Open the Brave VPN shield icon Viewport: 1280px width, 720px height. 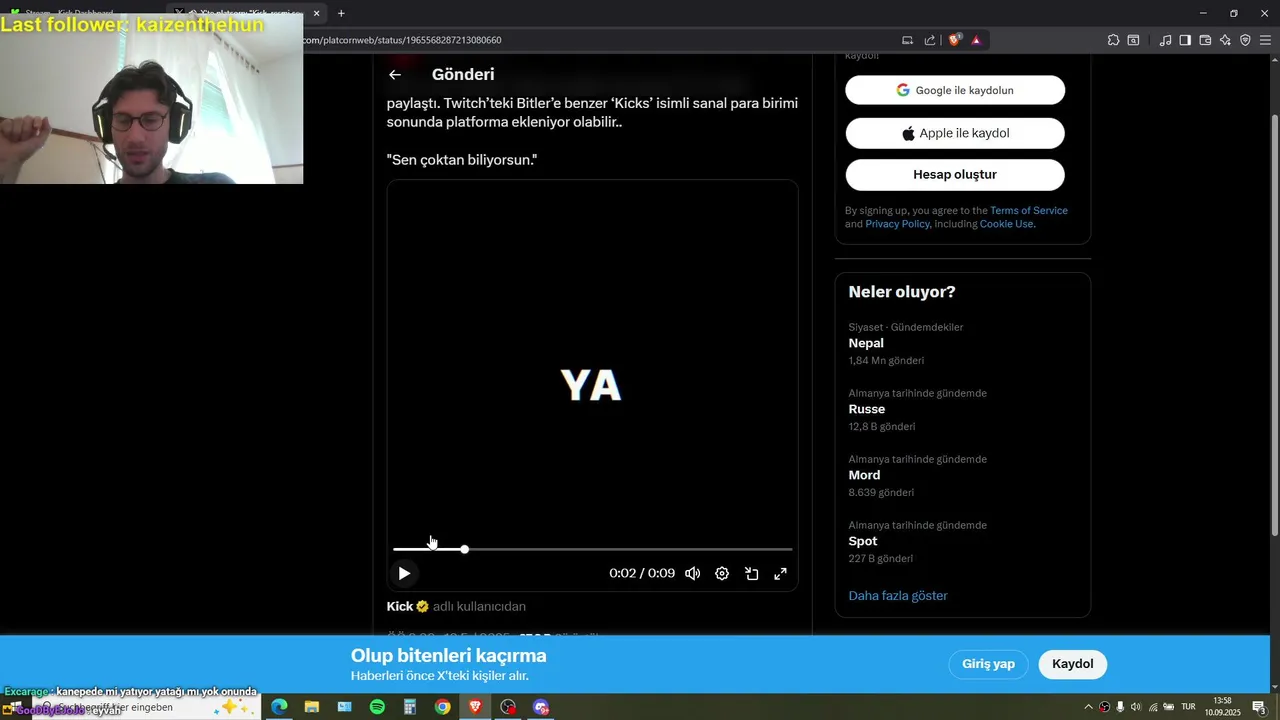1245,40
